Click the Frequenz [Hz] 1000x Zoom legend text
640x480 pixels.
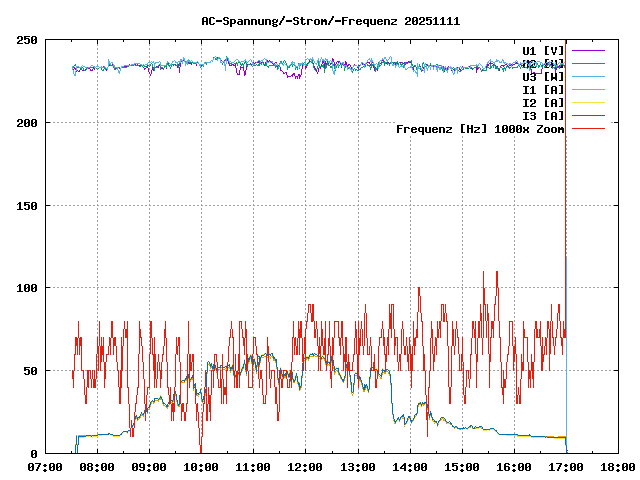pos(480,128)
